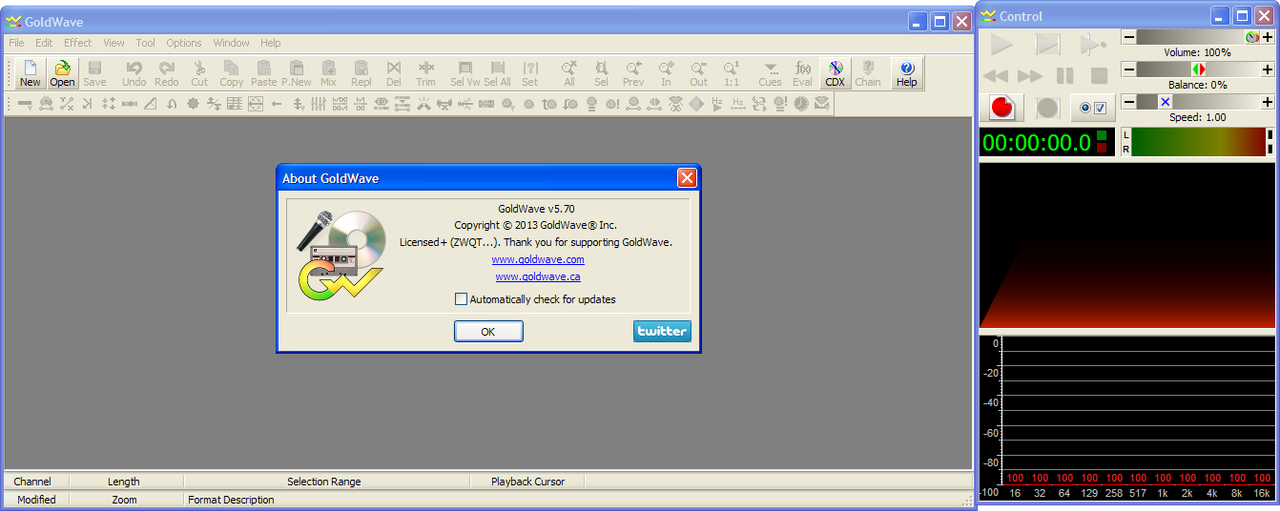Click the Speed slider X knob
Image resolution: width=1280 pixels, height=511 pixels.
click(1164, 102)
